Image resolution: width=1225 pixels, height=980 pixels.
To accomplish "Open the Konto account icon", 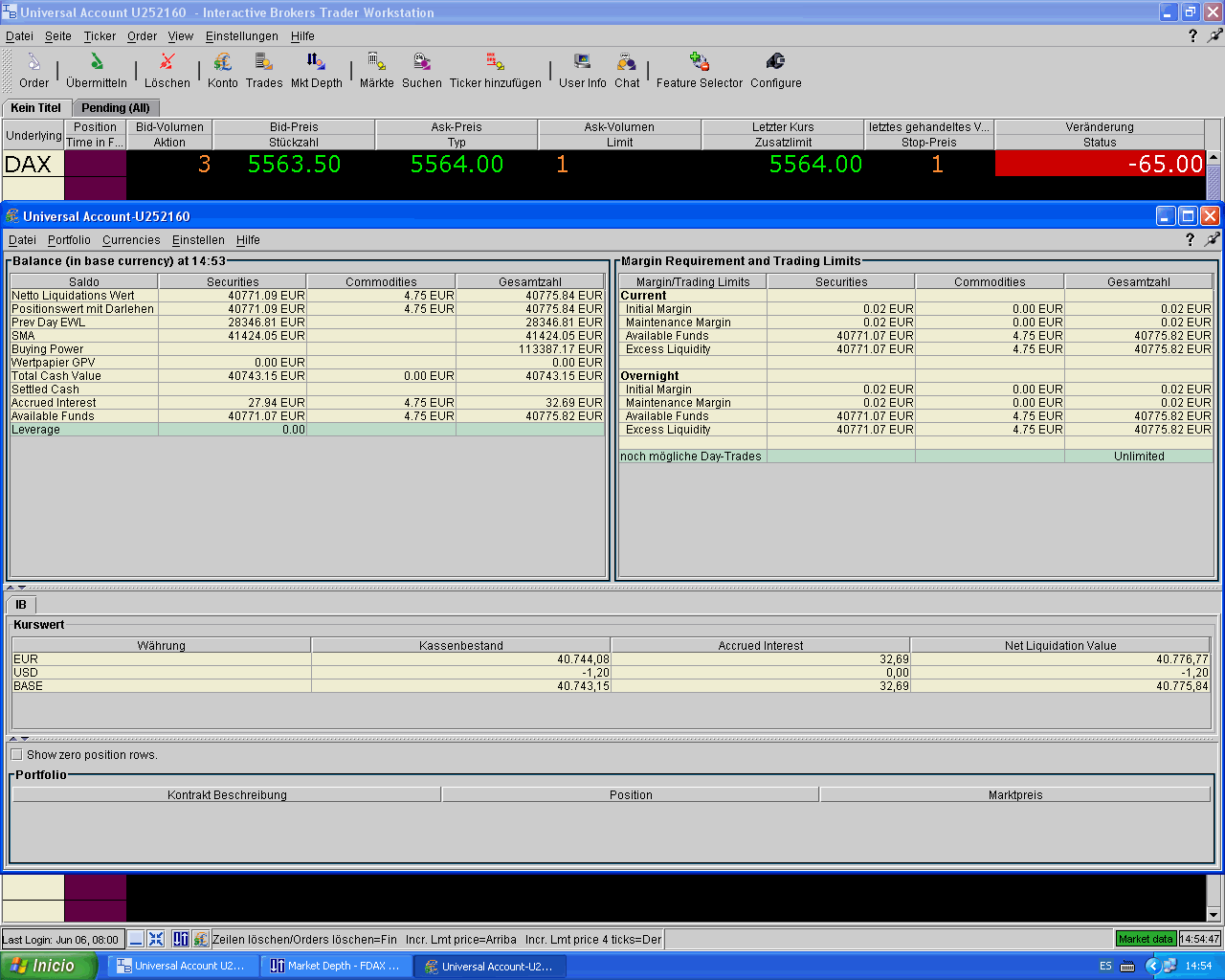I will point(223,62).
